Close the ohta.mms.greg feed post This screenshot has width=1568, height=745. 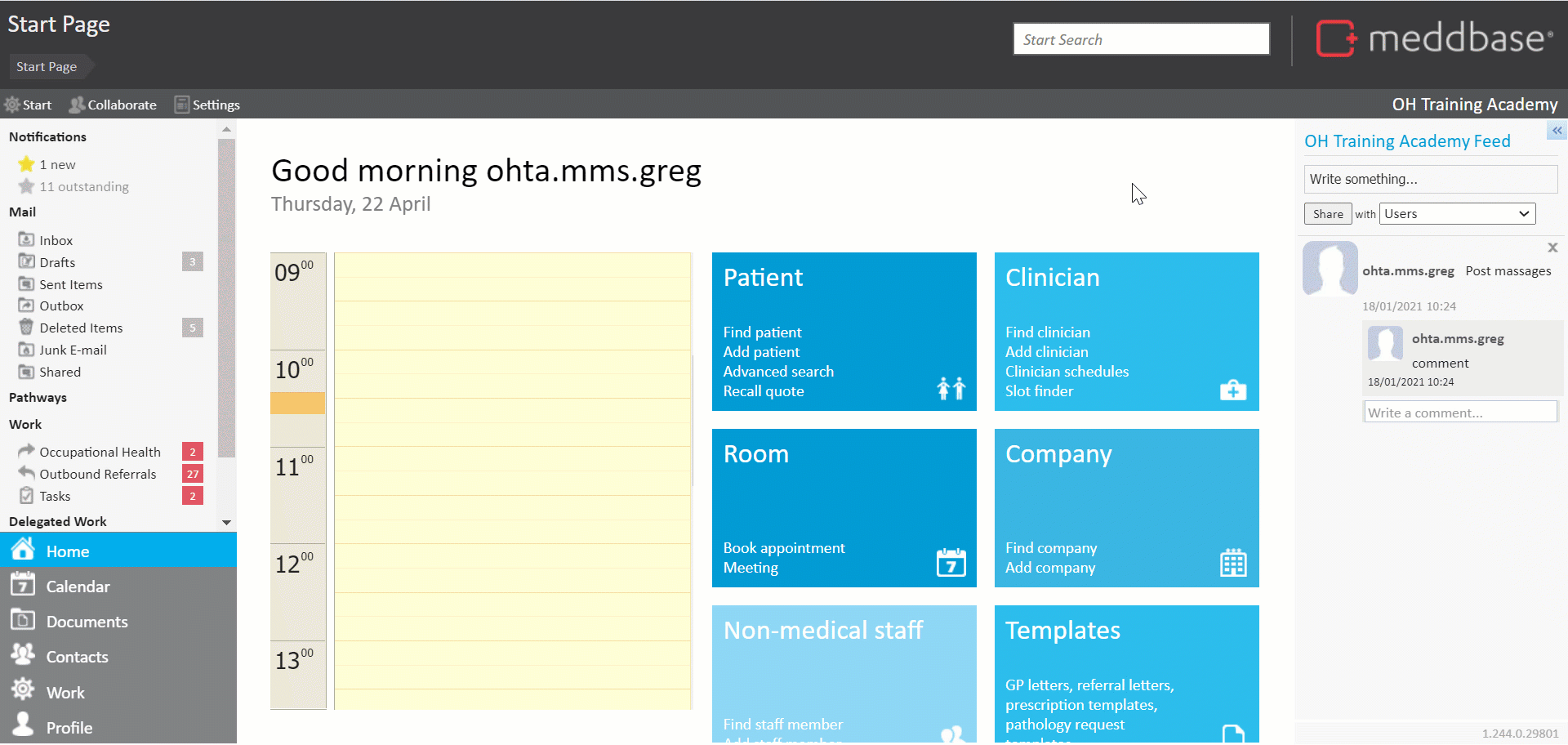[x=1552, y=248]
